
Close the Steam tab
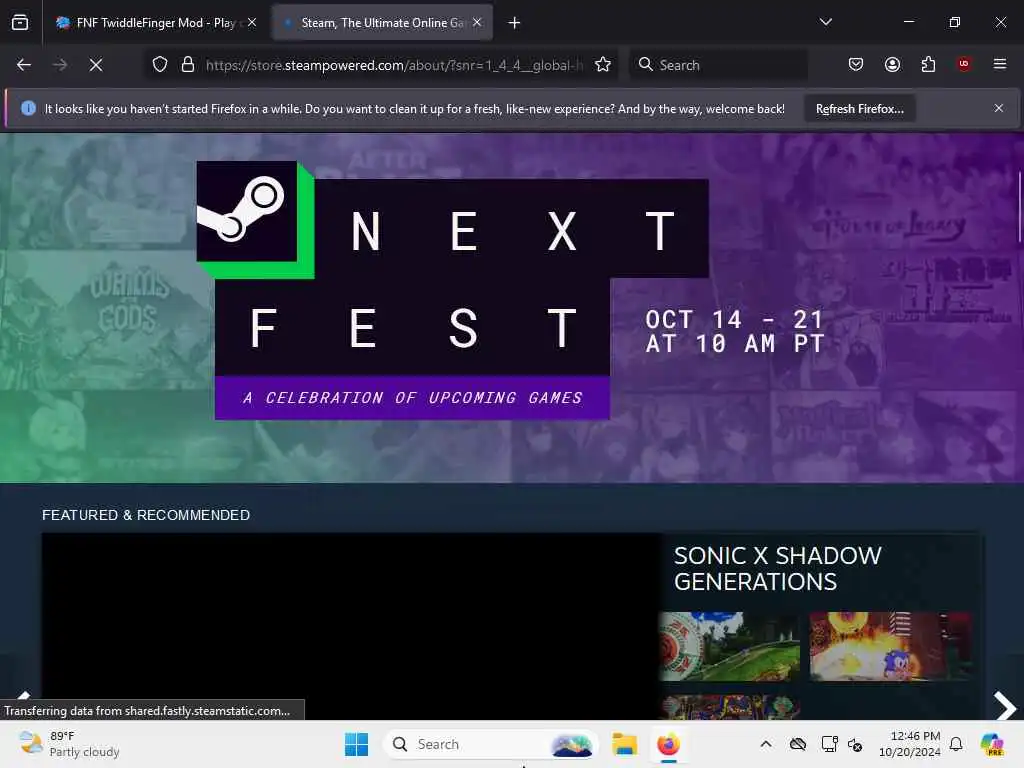(477, 23)
